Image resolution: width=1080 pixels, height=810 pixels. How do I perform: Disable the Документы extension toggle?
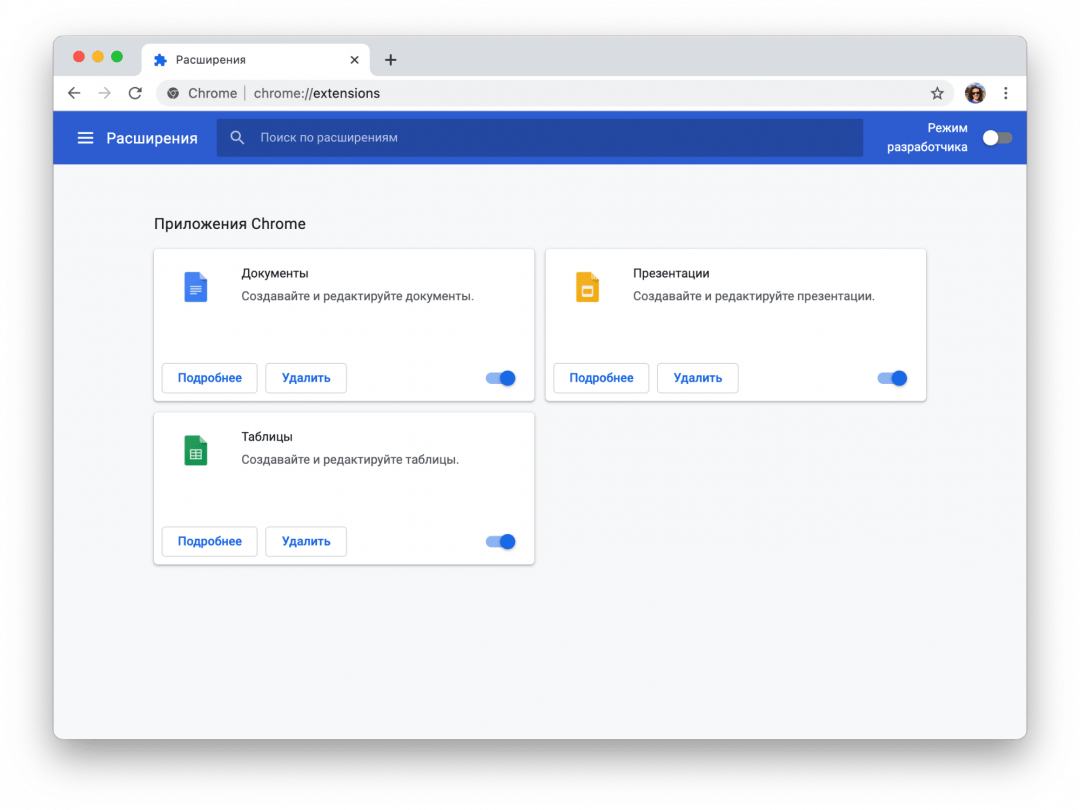click(501, 378)
